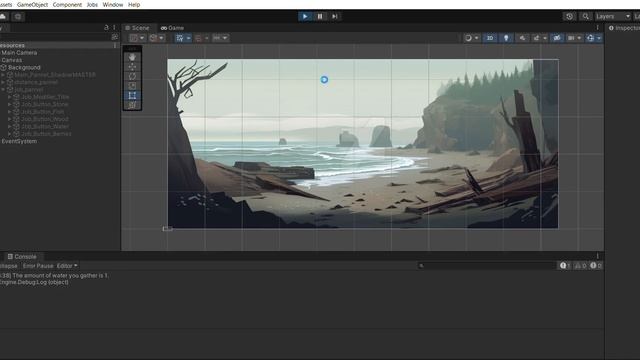The image size is (640, 360).
Task: Open the Layers dropdown
Action: pyautogui.click(x=613, y=16)
